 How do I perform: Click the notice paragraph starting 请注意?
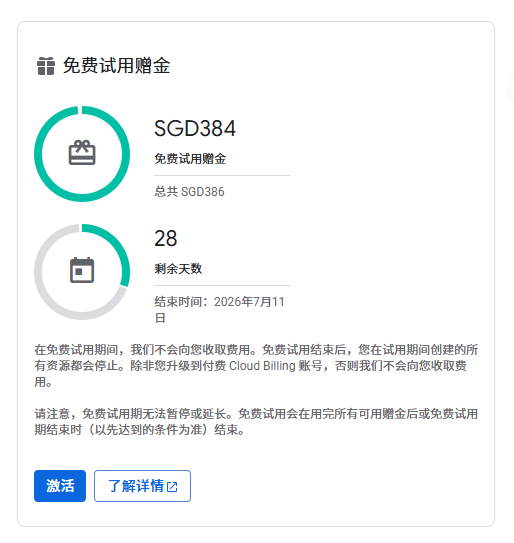coord(256,422)
